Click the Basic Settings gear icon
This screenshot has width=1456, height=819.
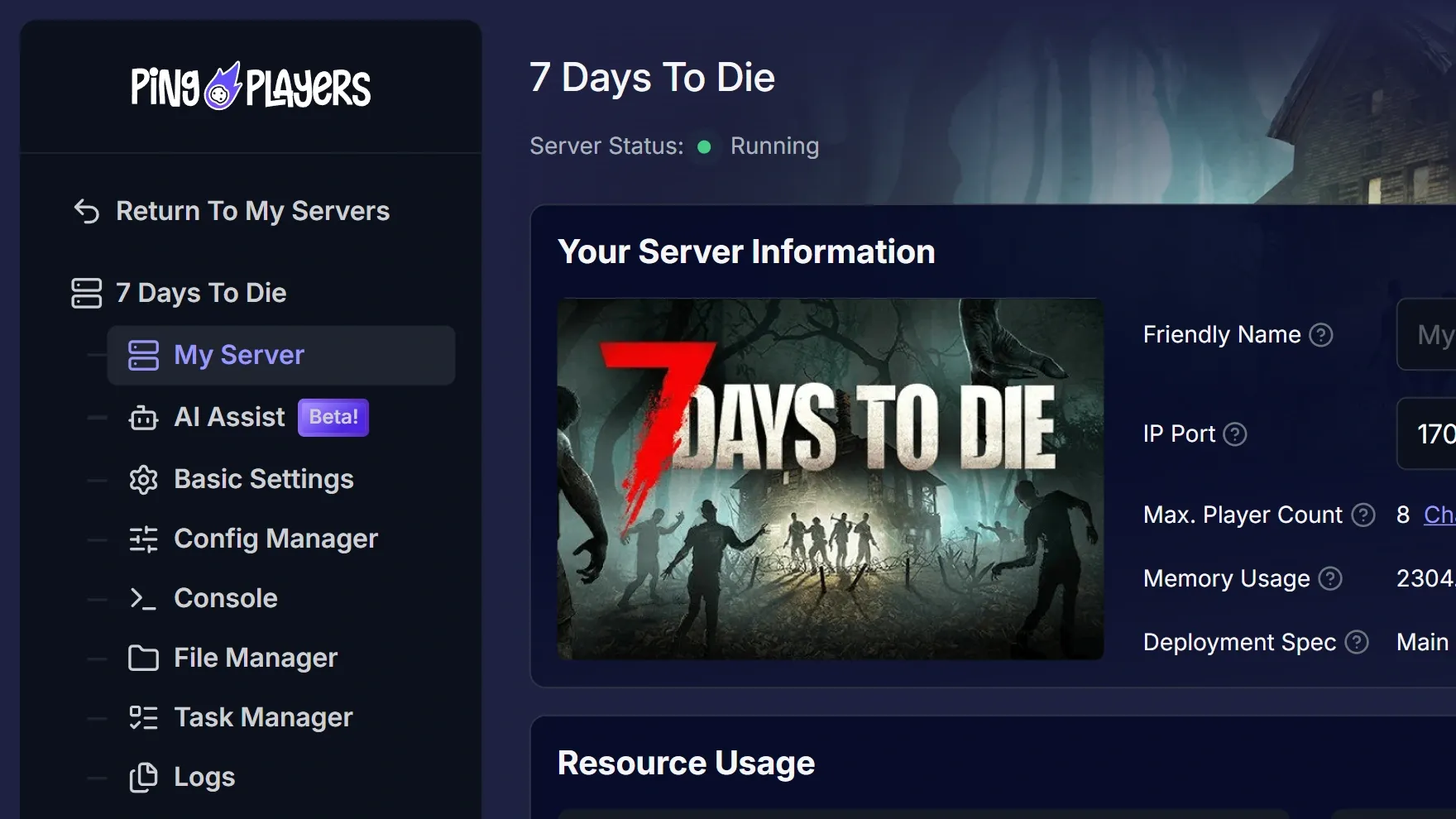click(x=143, y=480)
